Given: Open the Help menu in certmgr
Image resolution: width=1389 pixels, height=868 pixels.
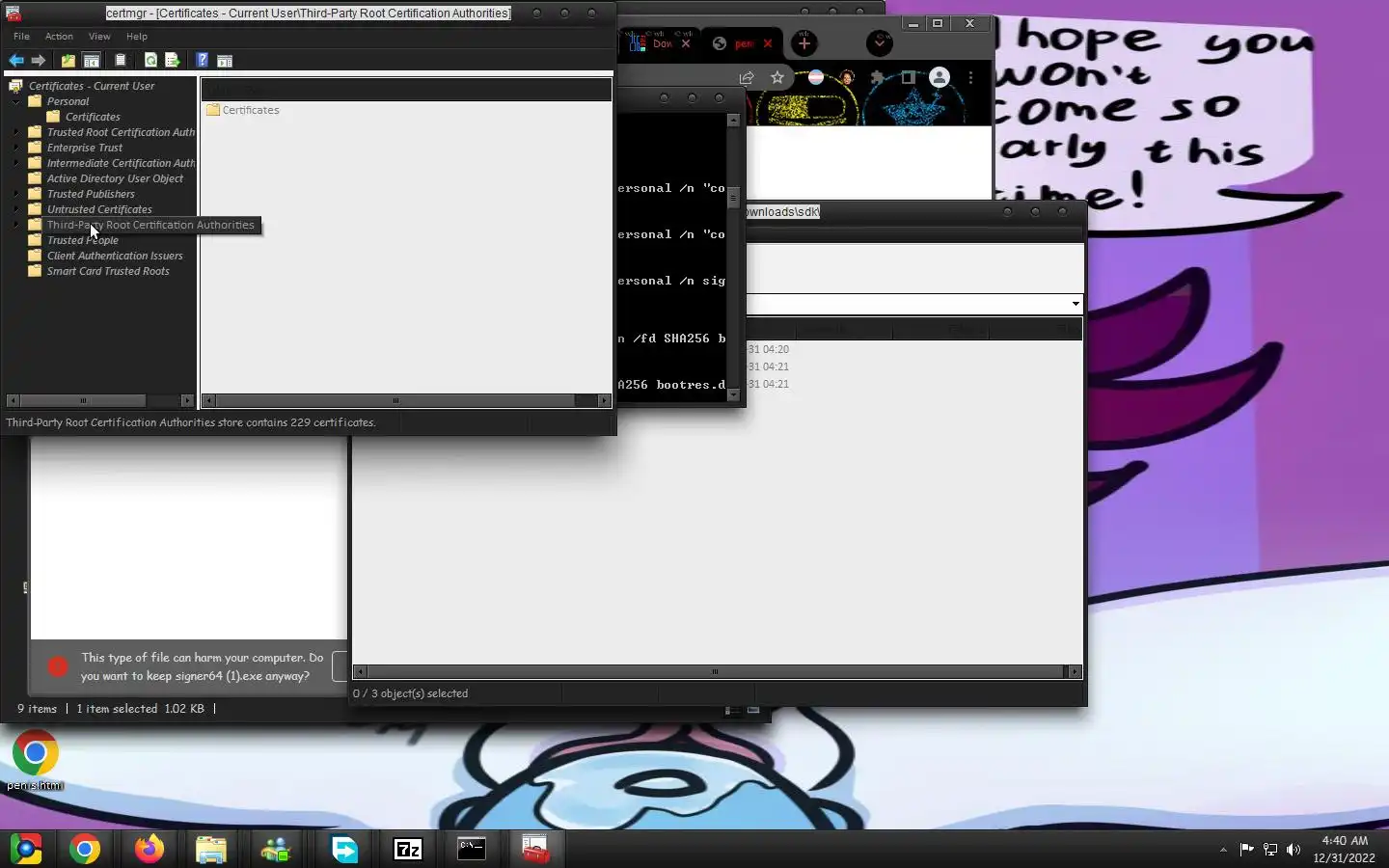Looking at the screenshot, I should 137,37.
